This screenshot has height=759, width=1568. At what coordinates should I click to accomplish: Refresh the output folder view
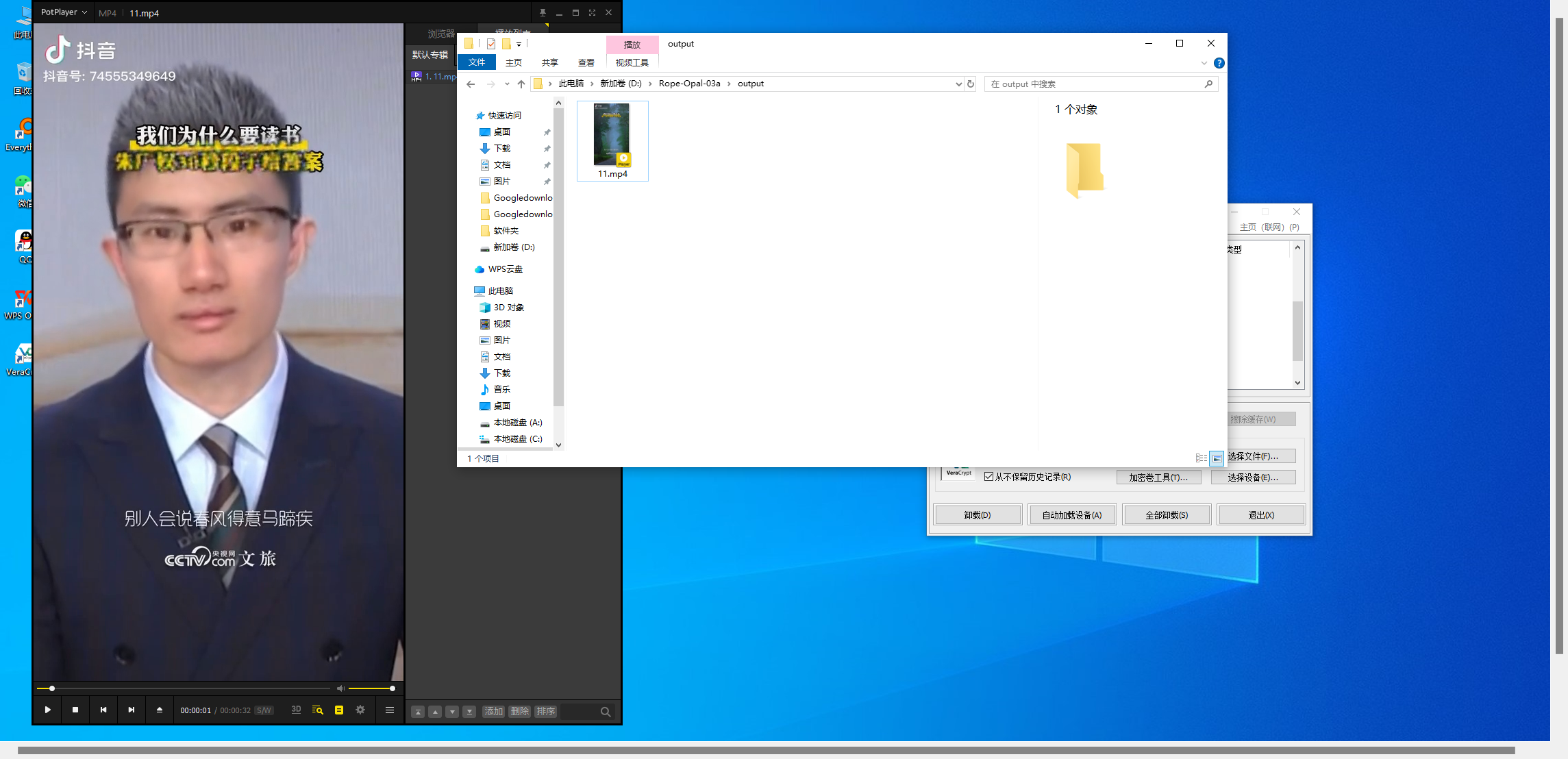971,84
